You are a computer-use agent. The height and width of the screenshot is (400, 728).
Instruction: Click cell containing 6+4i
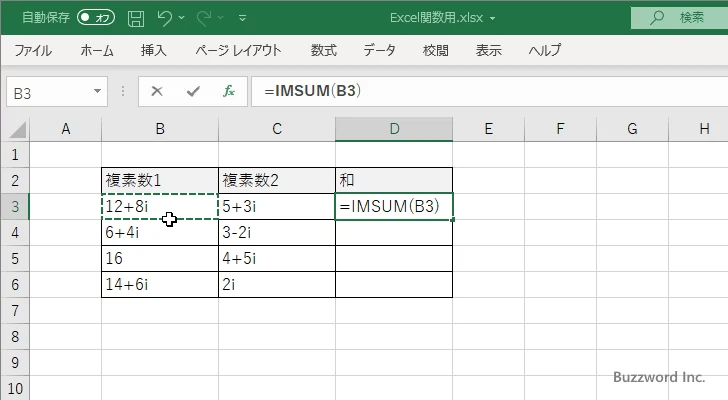point(160,232)
